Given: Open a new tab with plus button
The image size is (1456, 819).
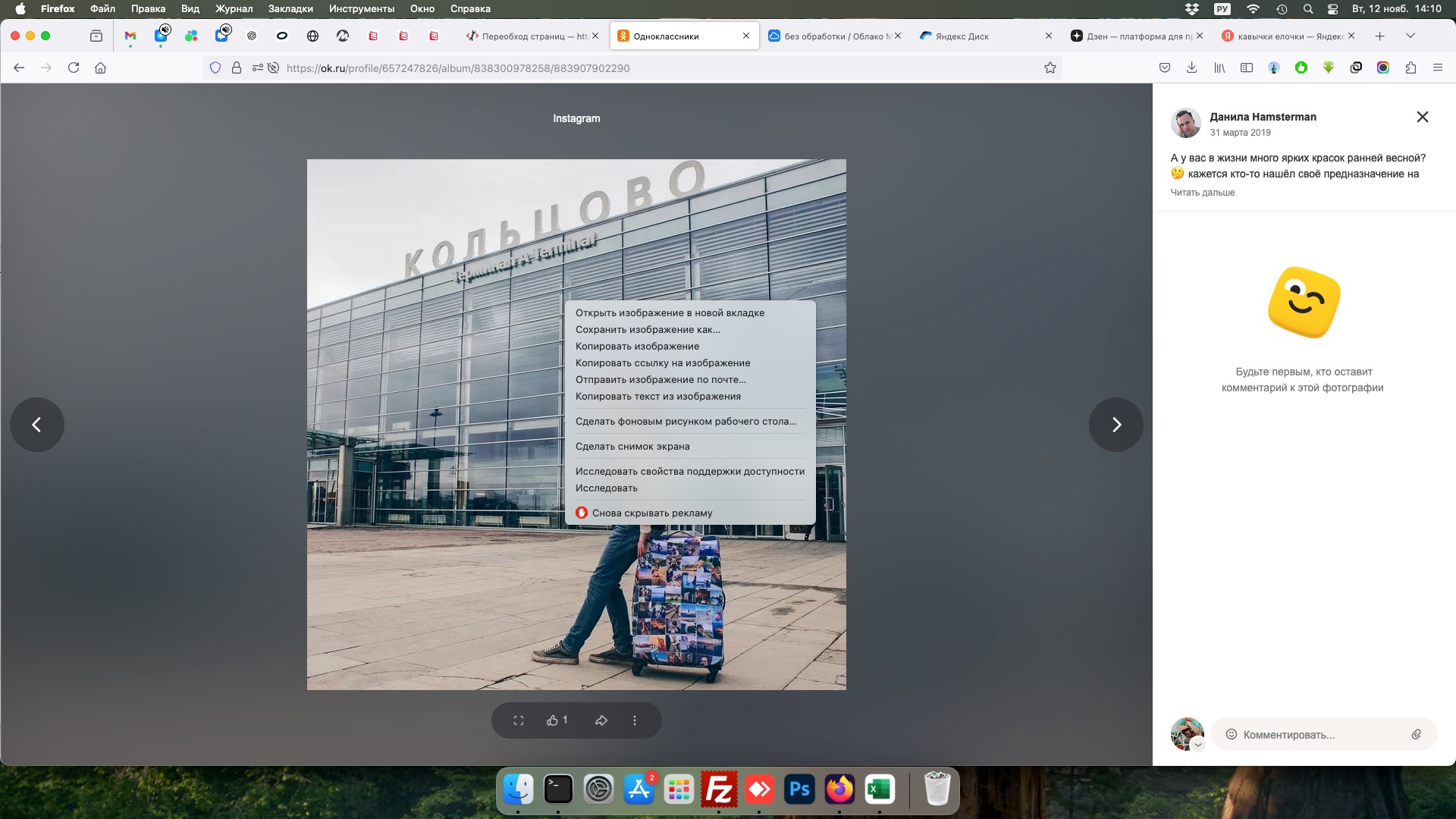Looking at the screenshot, I should pyautogui.click(x=1380, y=36).
